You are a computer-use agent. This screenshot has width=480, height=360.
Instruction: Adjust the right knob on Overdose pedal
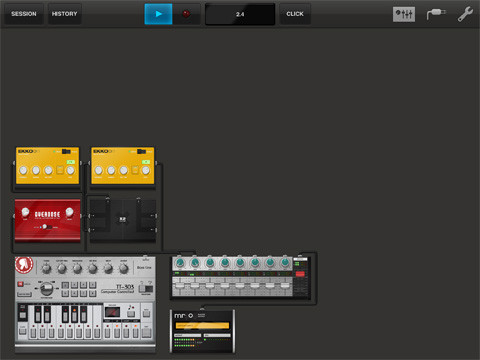[x=69, y=212]
